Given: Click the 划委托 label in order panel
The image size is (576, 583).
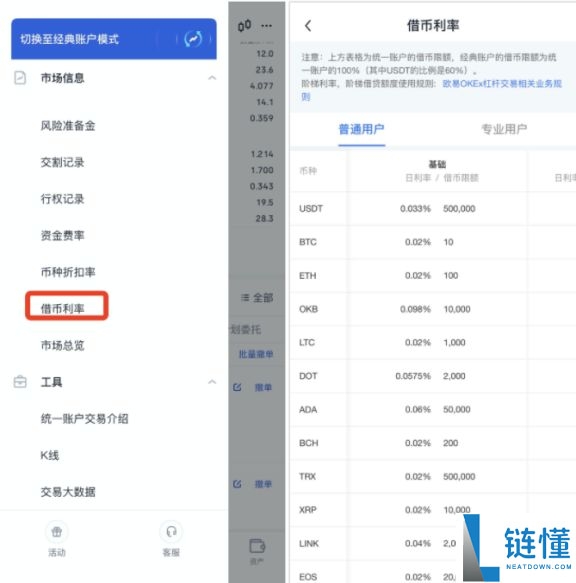Looking at the screenshot, I should [245, 329].
